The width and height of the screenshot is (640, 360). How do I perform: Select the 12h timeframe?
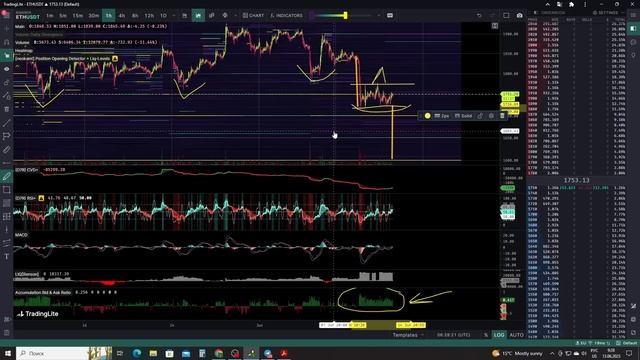(149, 16)
